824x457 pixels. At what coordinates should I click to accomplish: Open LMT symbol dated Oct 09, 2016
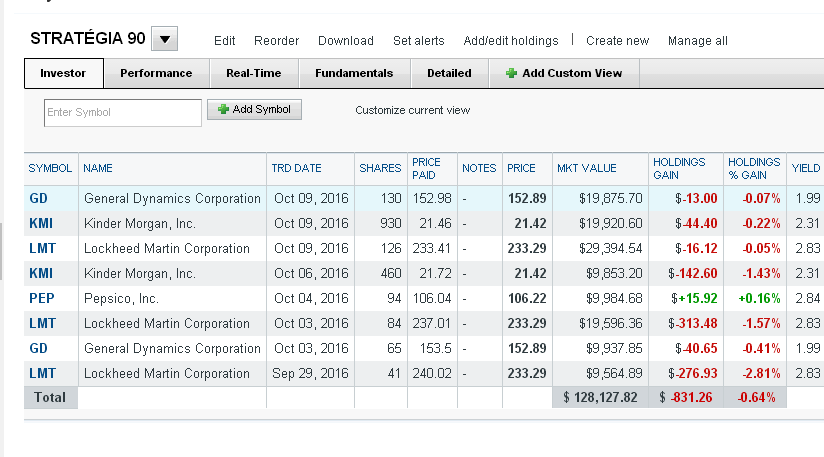[x=43, y=248]
